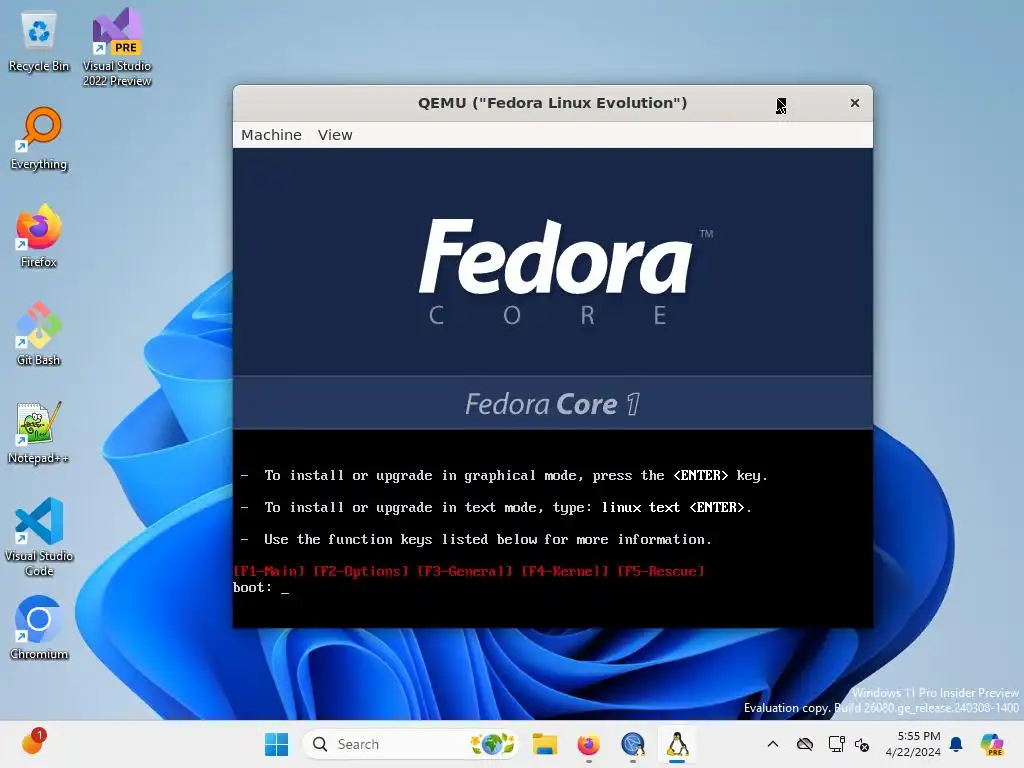Open Recycle Bin desktop icon
Viewport: 1024px width, 768px height.
pos(39,42)
